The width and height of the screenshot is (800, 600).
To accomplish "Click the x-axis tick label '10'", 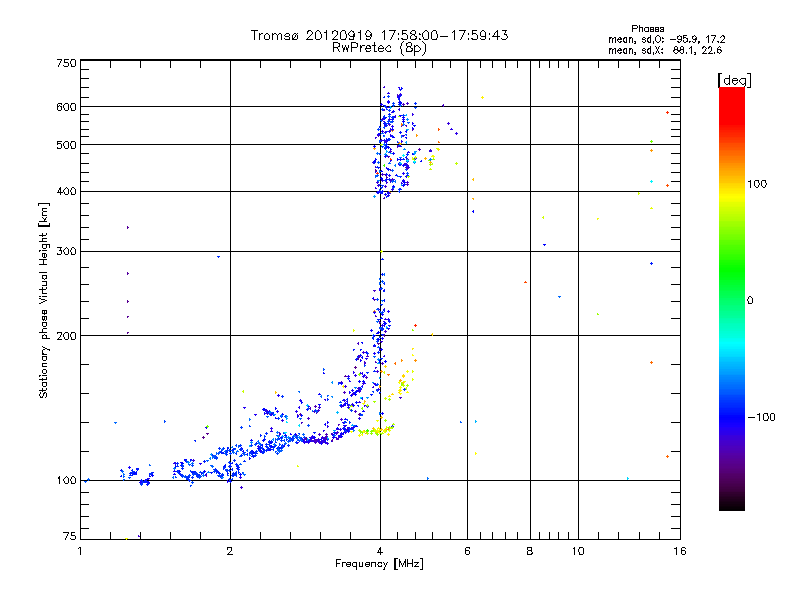I will click(x=578, y=551).
